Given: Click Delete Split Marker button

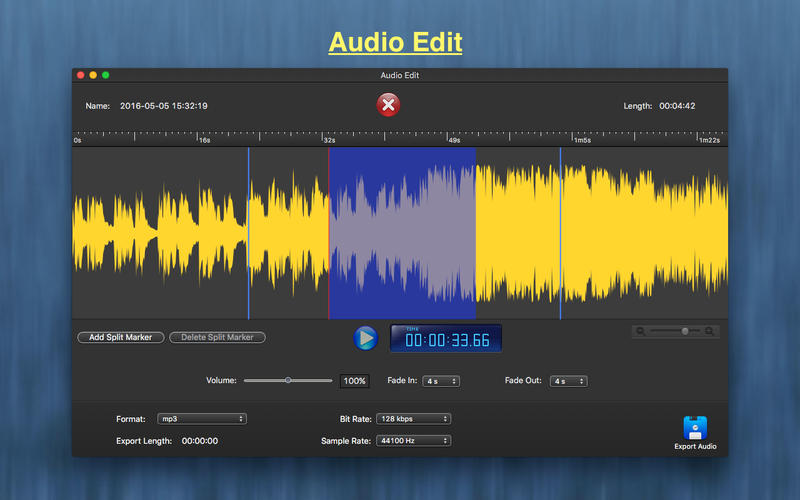Looking at the screenshot, I should point(217,337).
